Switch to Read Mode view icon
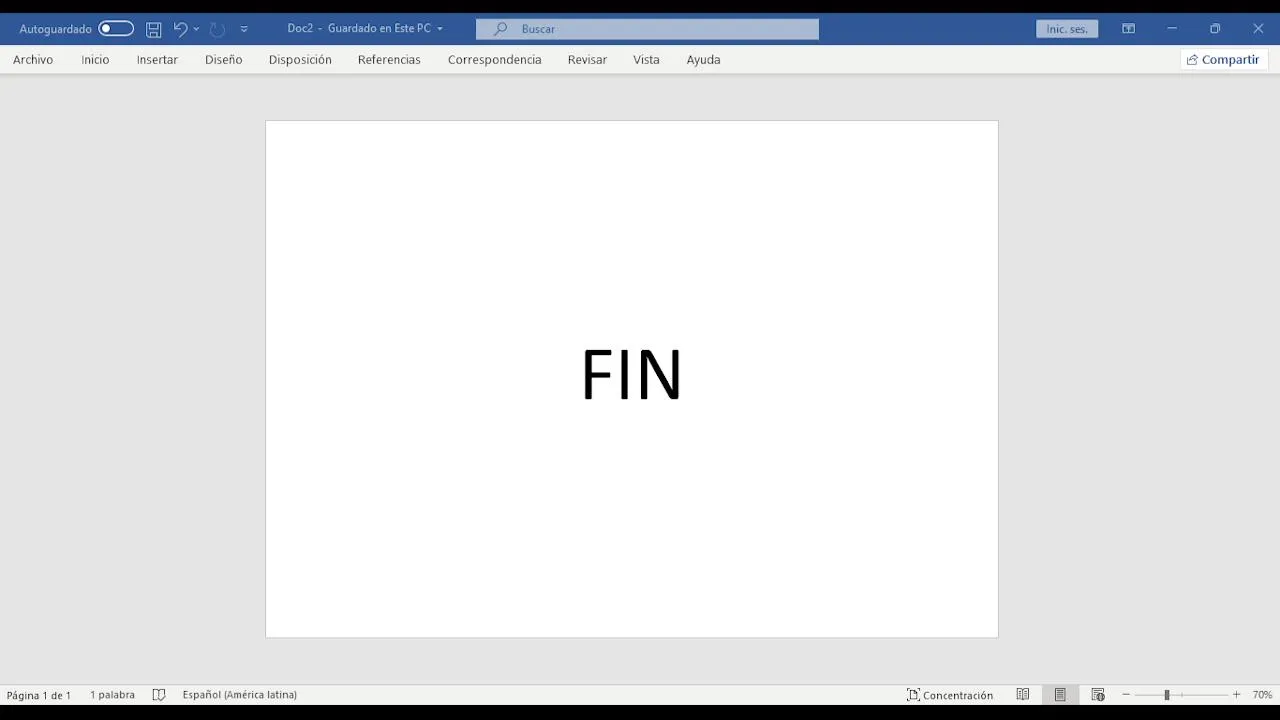This screenshot has height=720, width=1280. tap(1023, 695)
